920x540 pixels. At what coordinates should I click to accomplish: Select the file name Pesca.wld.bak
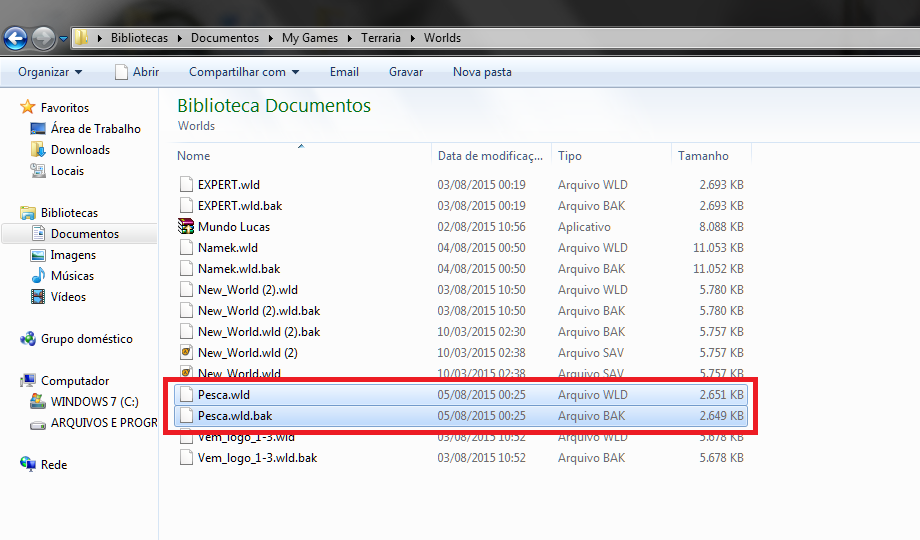tap(235, 416)
